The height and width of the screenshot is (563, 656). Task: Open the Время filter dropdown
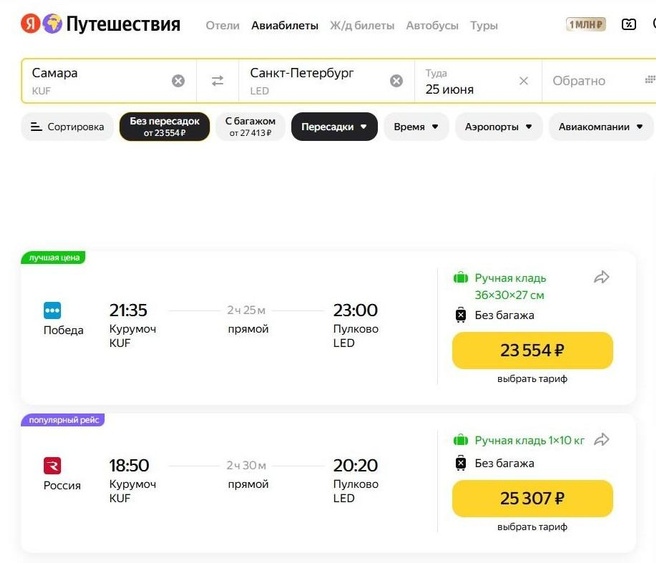pos(416,127)
